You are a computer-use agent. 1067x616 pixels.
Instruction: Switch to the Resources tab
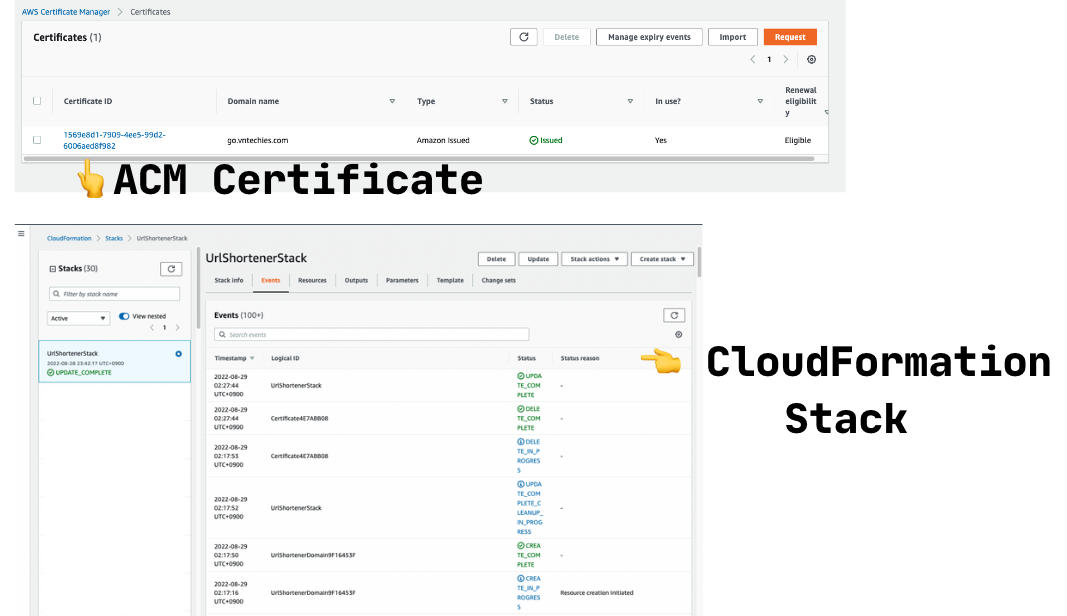click(312, 281)
